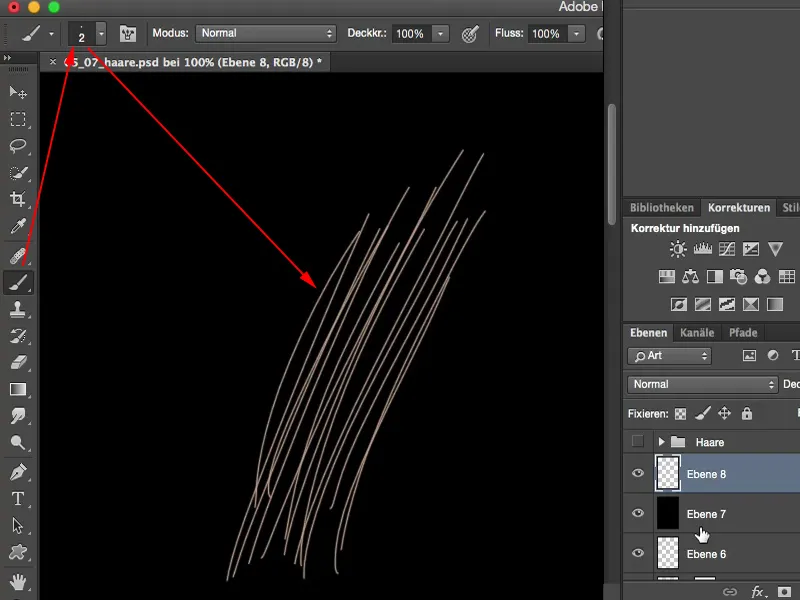
Task: Add Exposure adjustment
Action: point(751,249)
